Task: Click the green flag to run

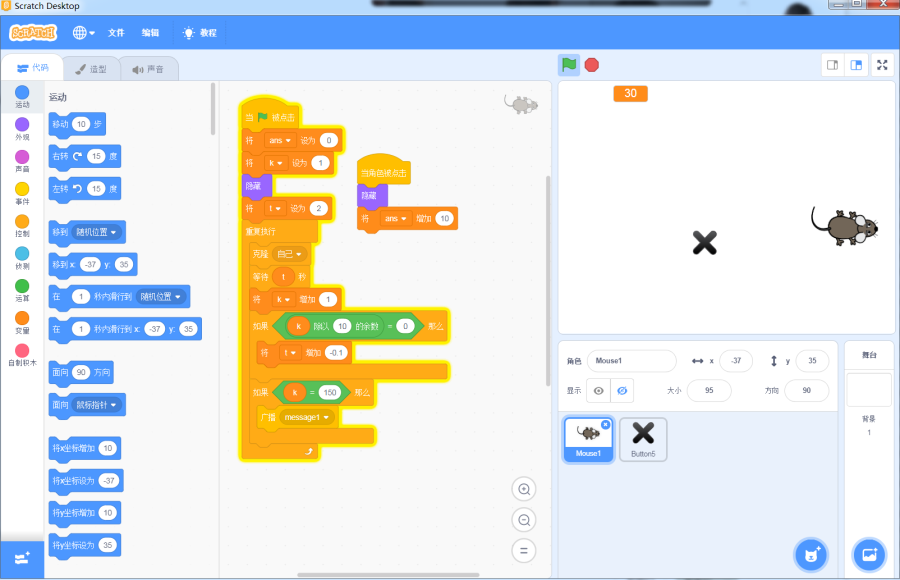Action: point(569,65)
